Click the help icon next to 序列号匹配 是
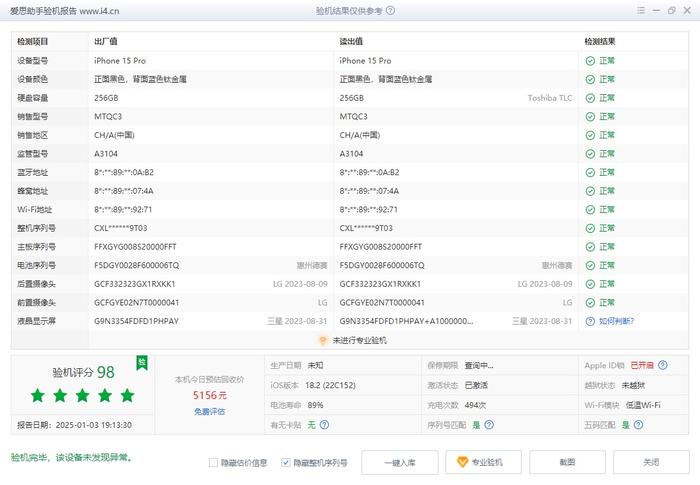This screenshot has width=700, height=485. [x=489, y=425]
